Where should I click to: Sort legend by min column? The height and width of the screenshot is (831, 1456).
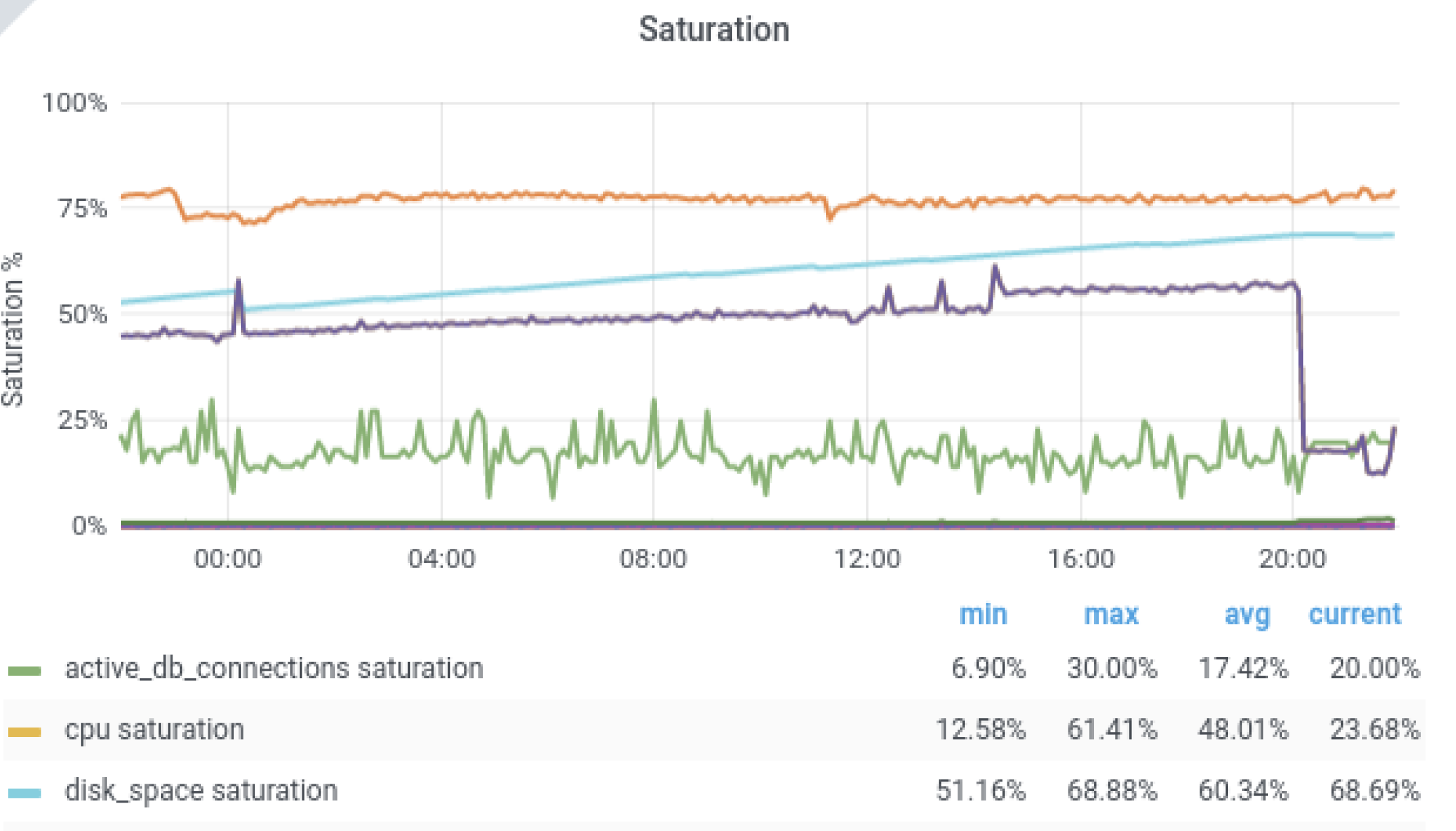(983, 614)
